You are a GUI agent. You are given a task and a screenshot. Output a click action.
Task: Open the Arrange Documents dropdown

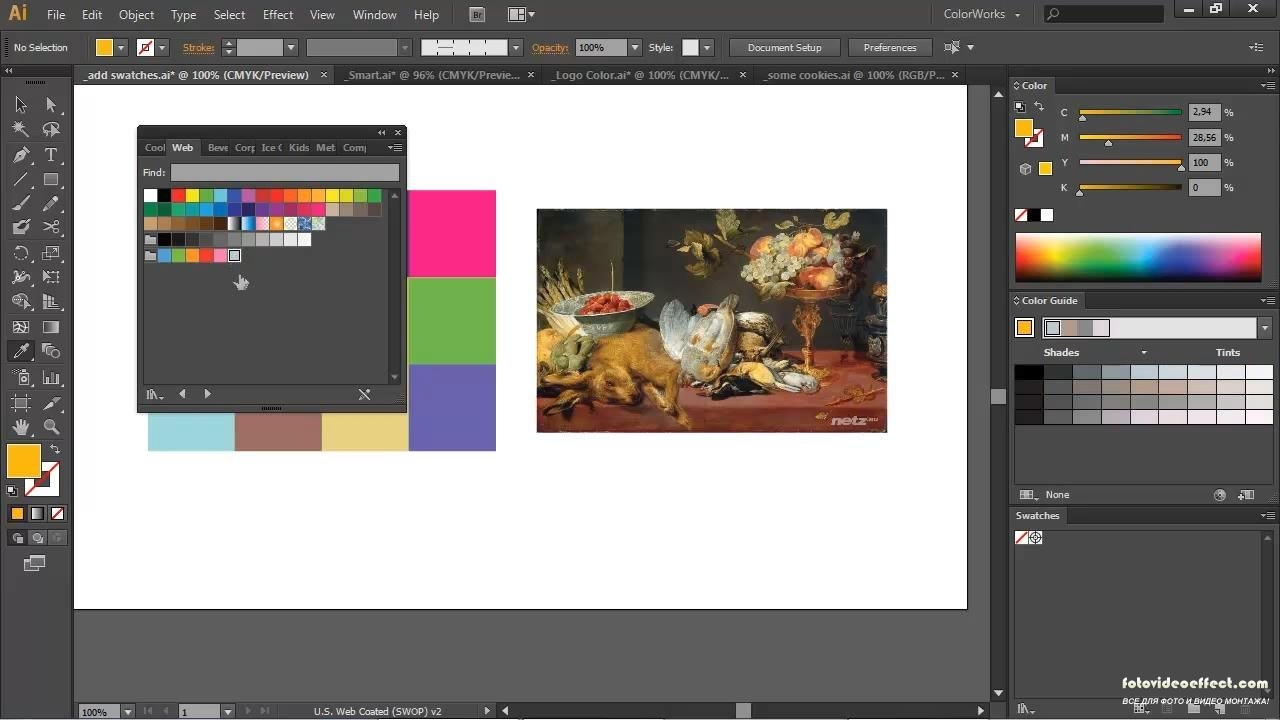[521, 15]
